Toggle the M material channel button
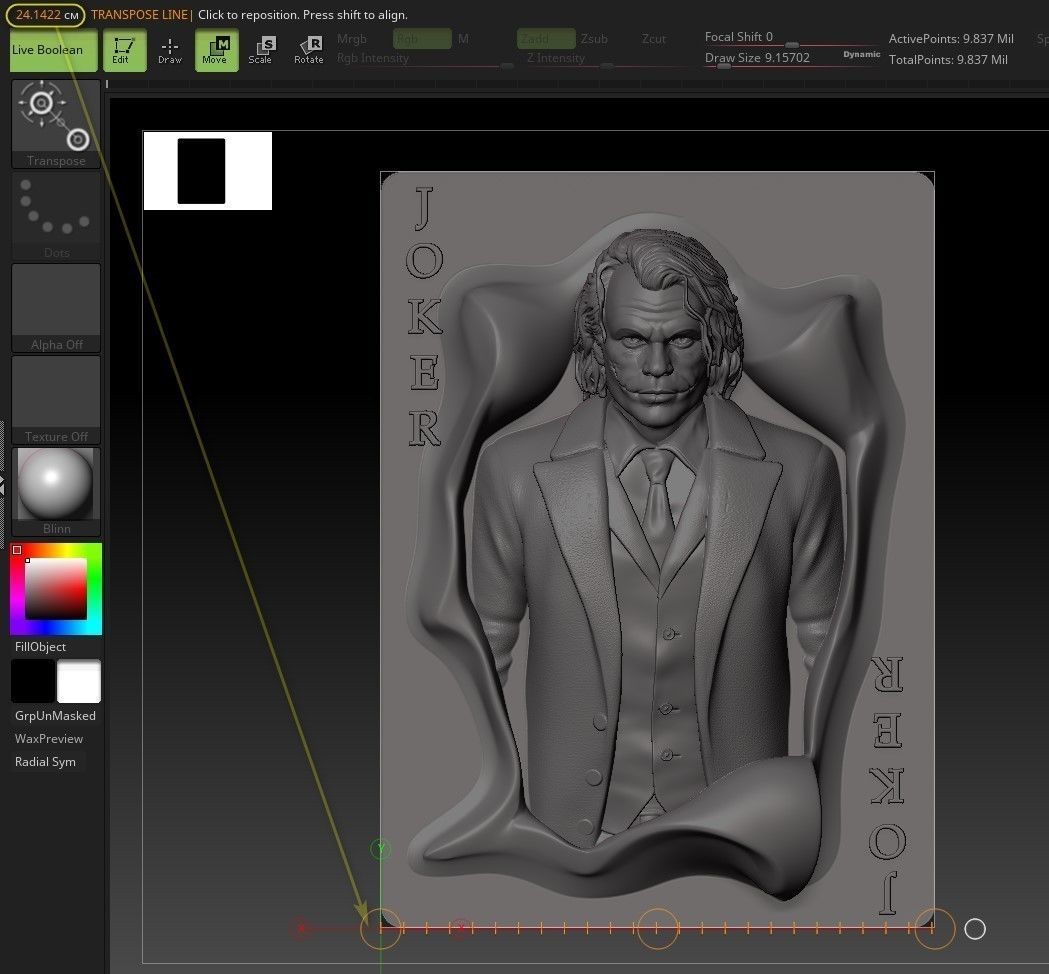Screen dimensions: 1049x974 point(463,39)
